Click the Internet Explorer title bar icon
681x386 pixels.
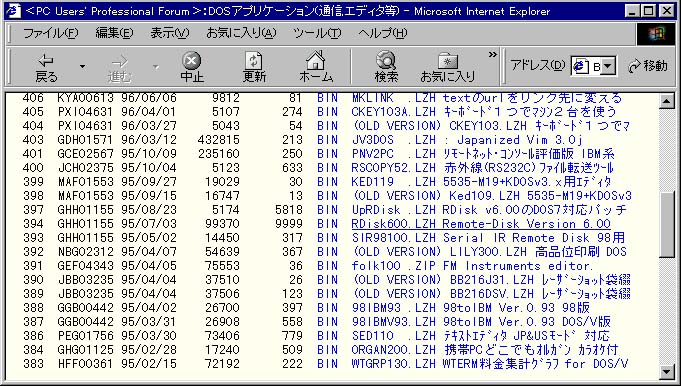13,10
